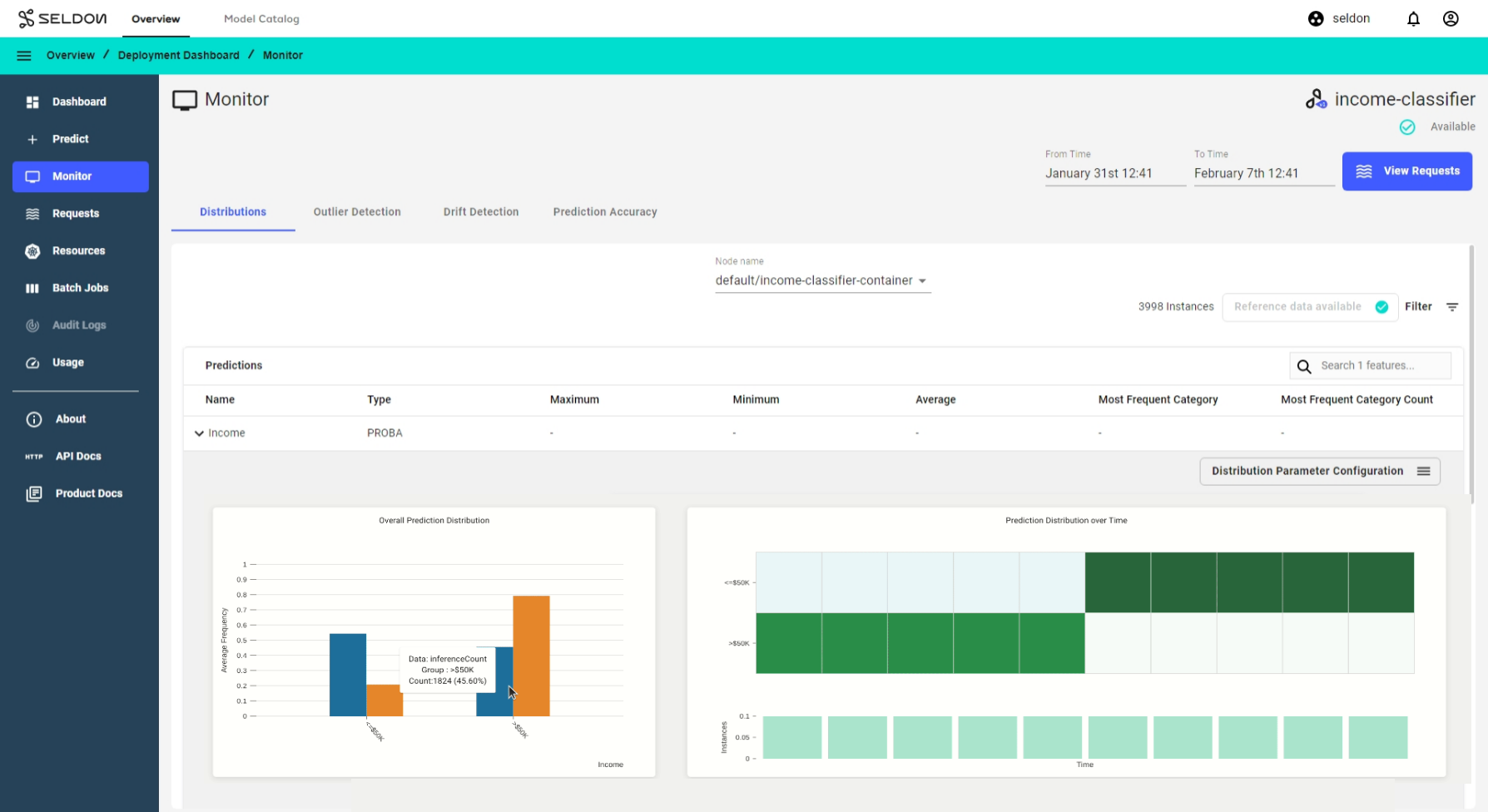Click the filter lines icon

tap(1452, 307)
